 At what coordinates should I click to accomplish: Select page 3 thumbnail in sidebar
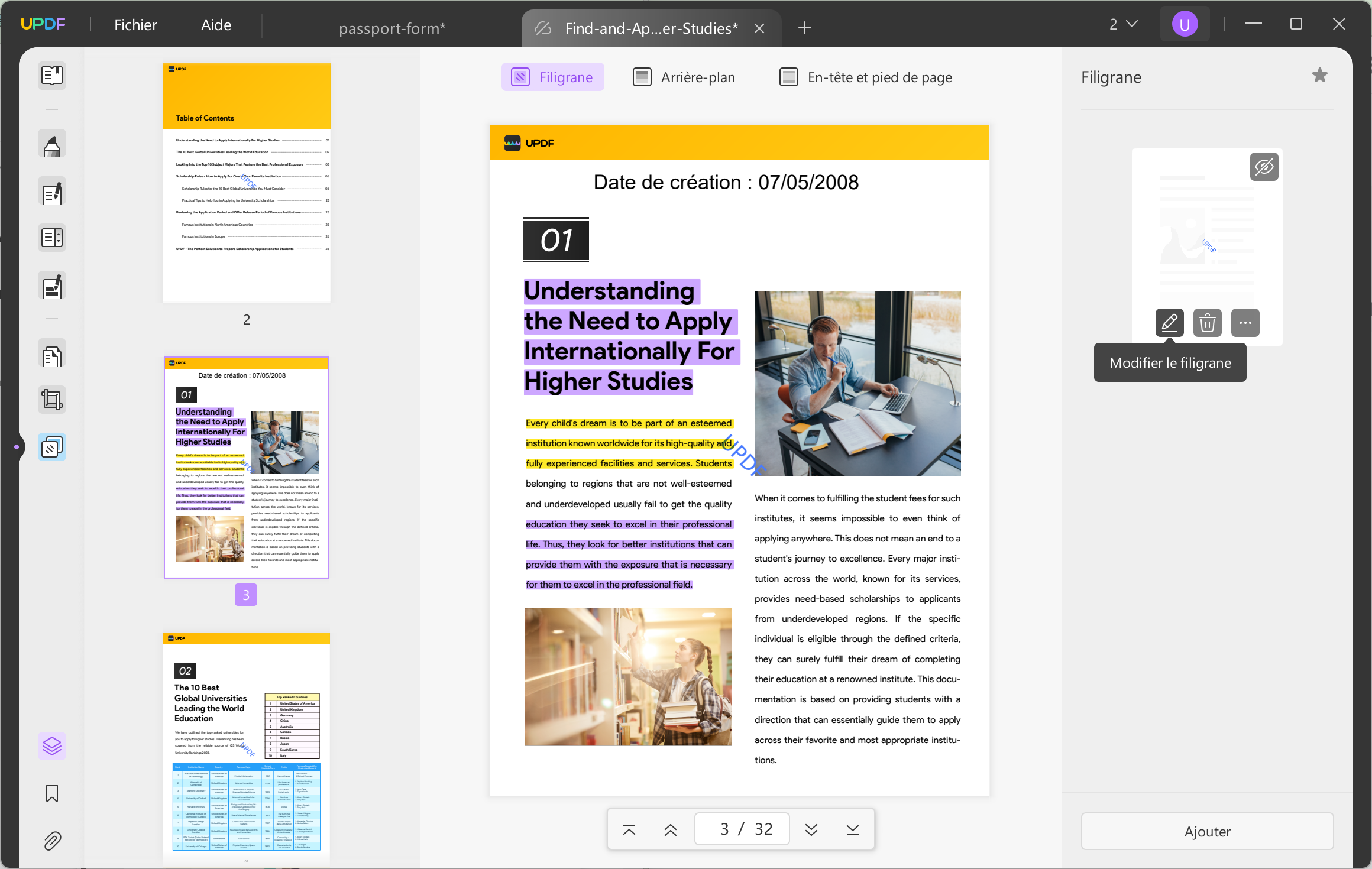point(246,467)
